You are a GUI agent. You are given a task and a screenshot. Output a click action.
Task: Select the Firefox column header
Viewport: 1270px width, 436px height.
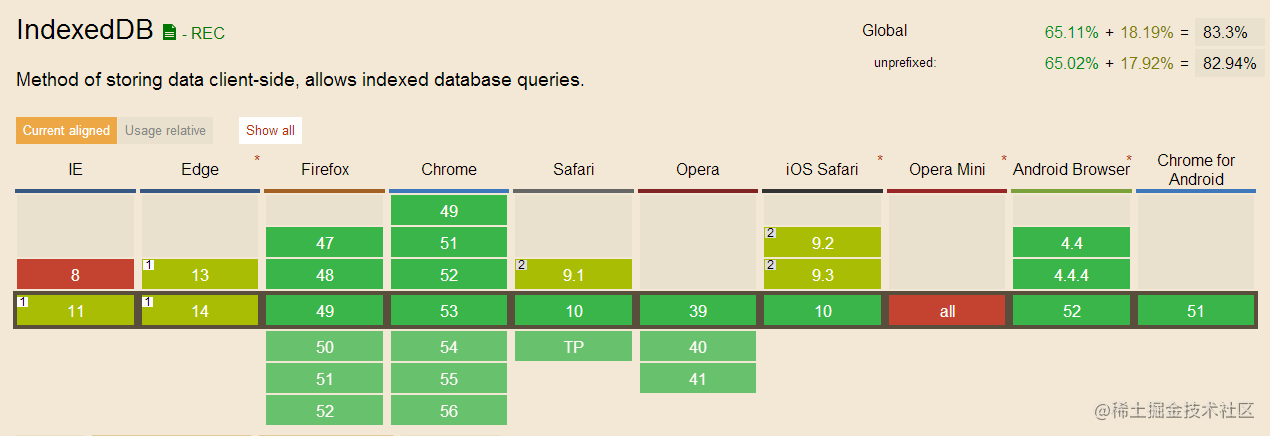pyautogui.click(x=325, y=169)
